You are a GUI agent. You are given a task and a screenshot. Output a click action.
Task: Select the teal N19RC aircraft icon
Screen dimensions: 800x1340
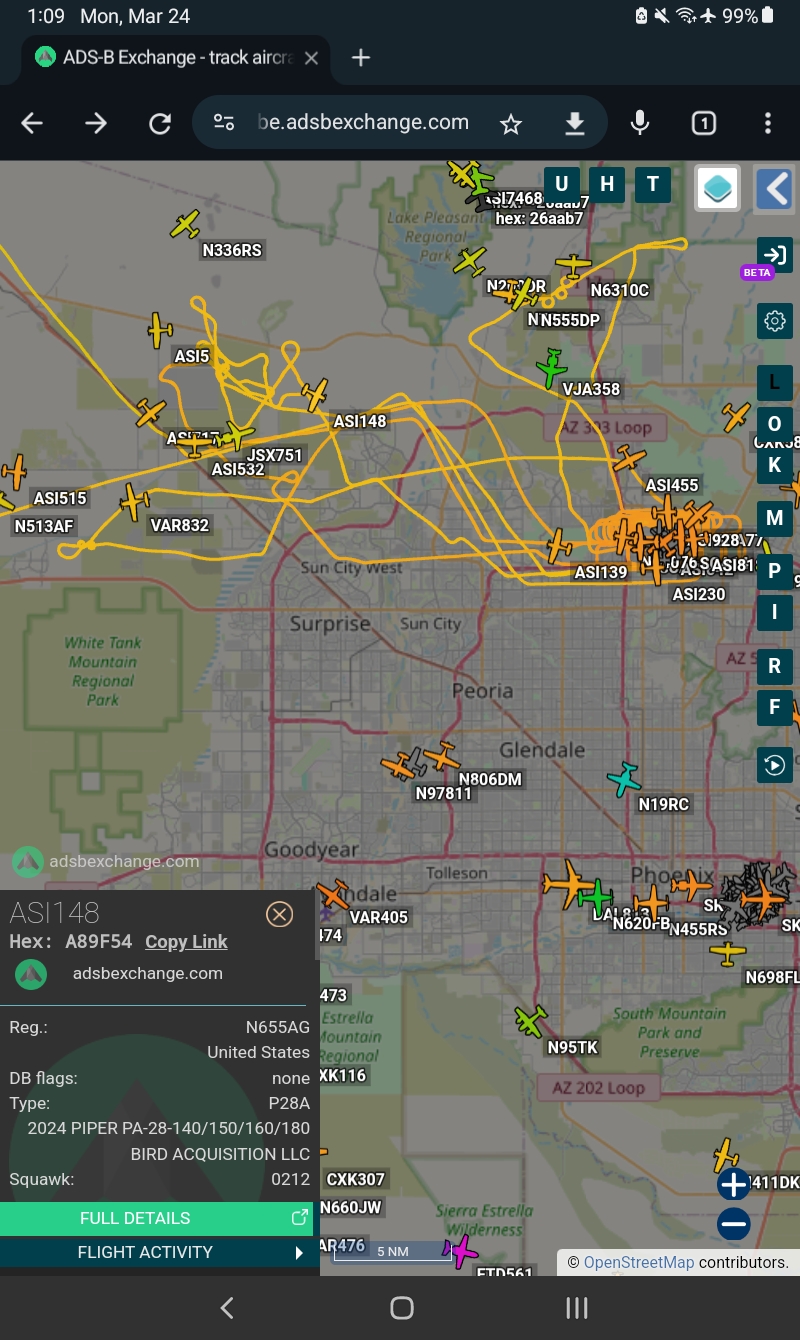click(624, 779)
